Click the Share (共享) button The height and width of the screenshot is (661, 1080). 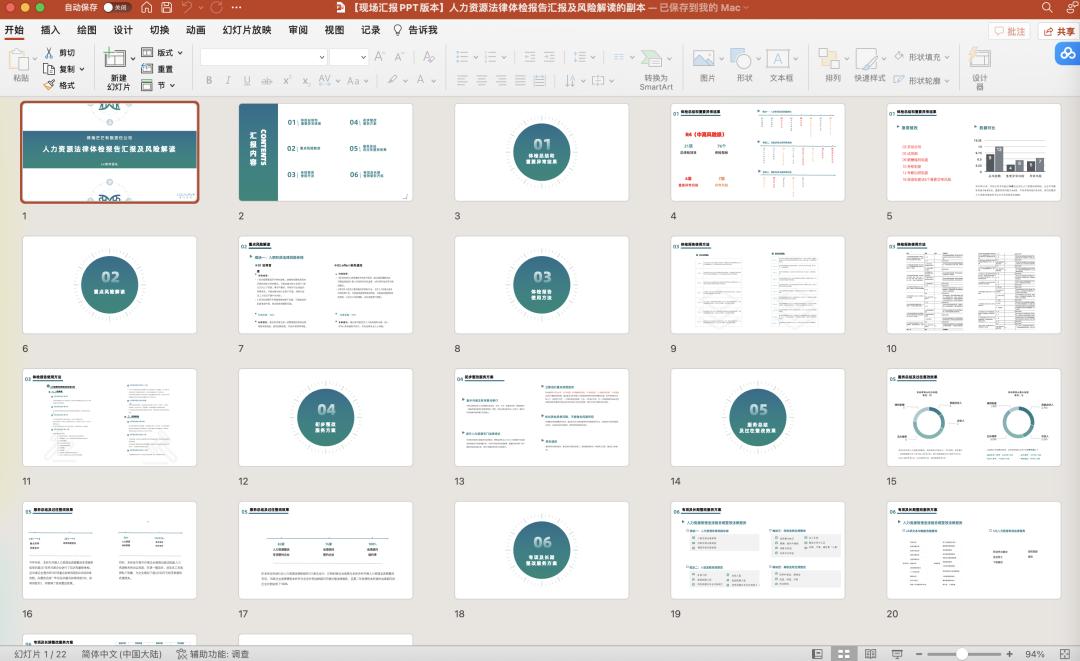click(1059, 31)
